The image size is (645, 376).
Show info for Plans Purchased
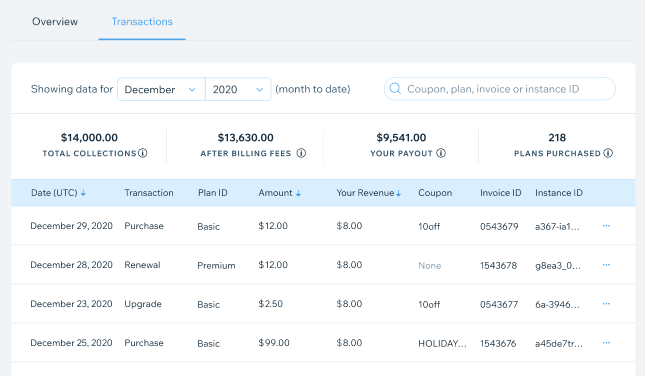[608, 153]
